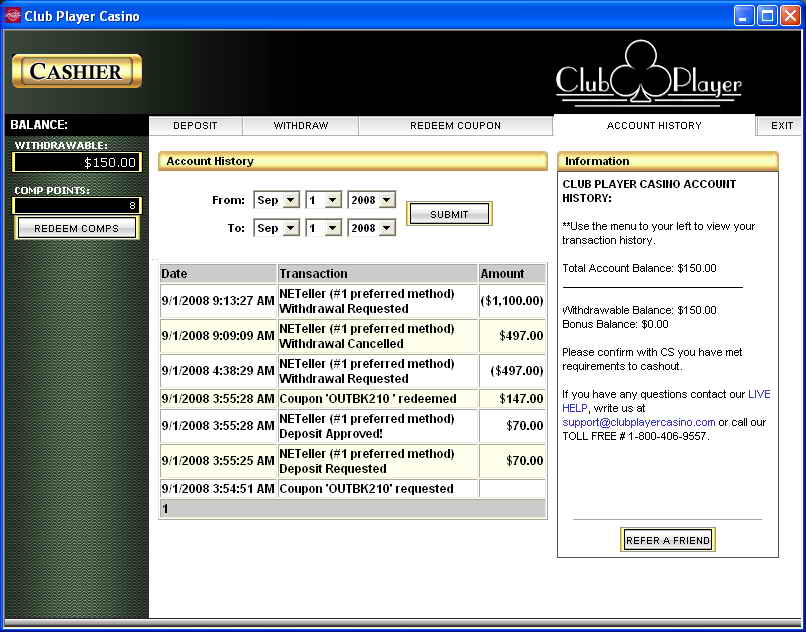Click the Account History panel heading
This screenshot has height=632, width=806.
point(353,161)
